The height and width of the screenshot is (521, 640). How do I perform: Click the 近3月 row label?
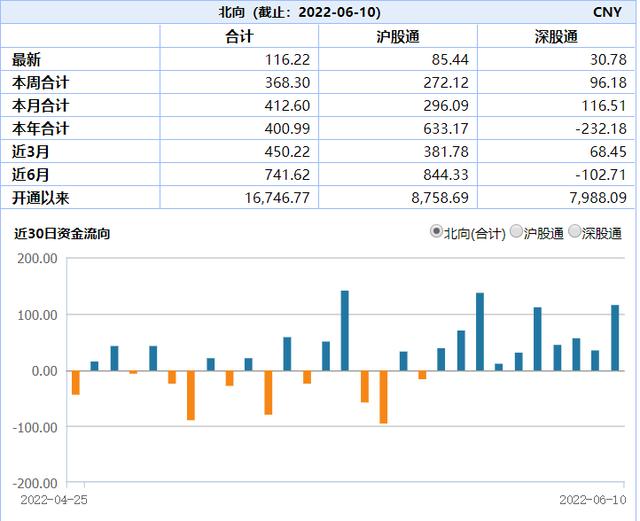31,151
